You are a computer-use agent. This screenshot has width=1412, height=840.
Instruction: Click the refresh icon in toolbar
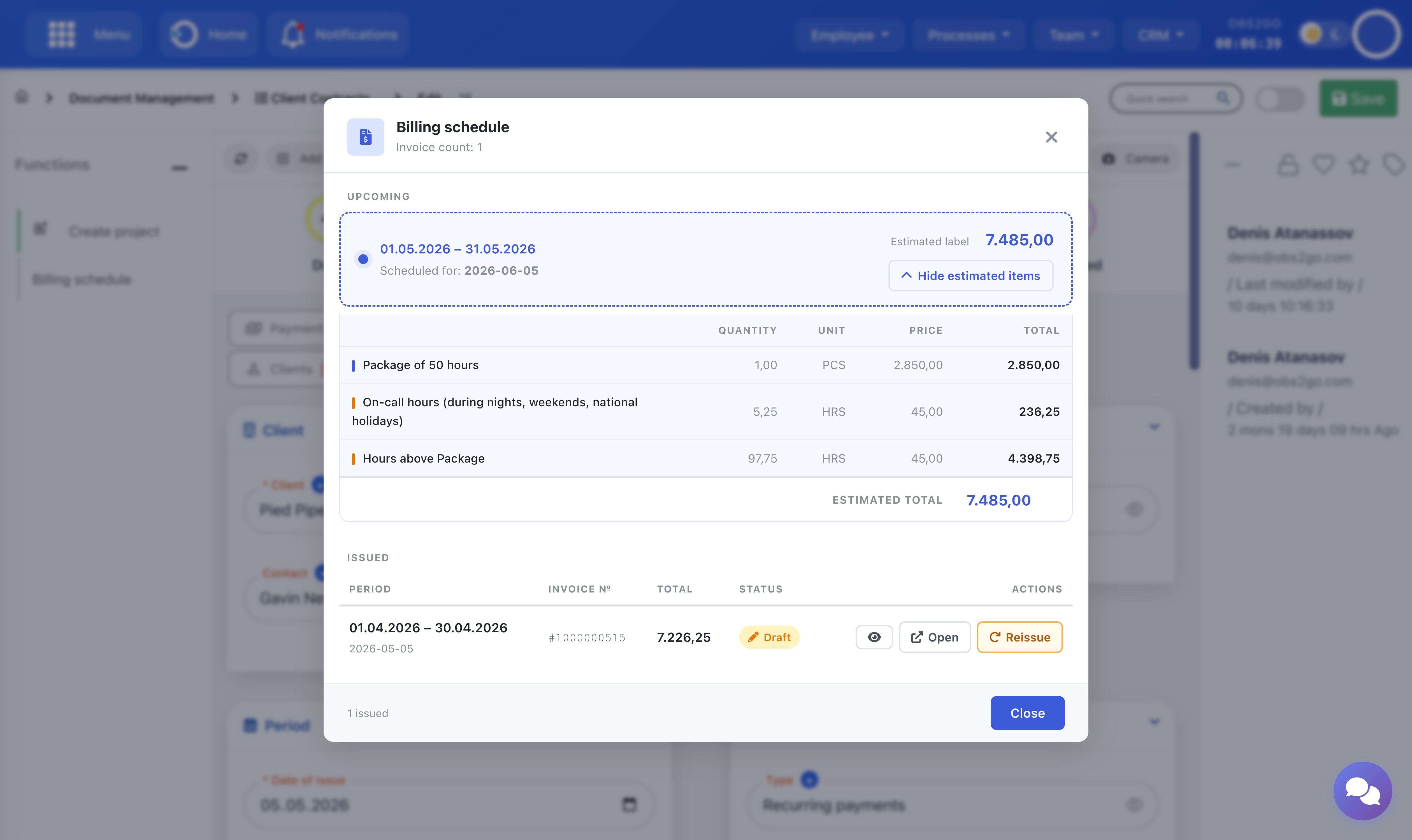coord(241,158)
